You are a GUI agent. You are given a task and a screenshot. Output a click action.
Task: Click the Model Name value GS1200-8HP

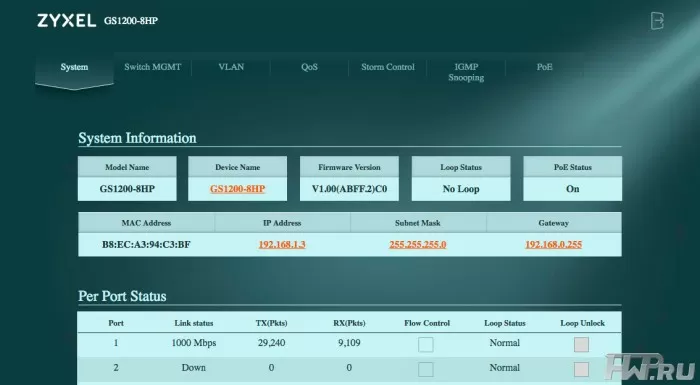[127, 189]
